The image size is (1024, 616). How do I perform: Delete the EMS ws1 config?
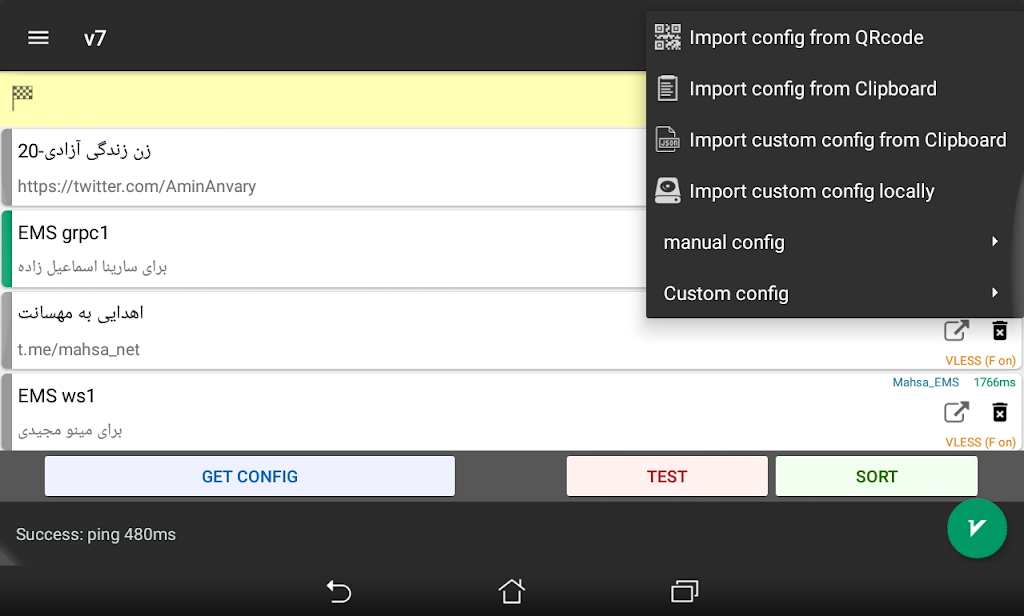(999, 412)
